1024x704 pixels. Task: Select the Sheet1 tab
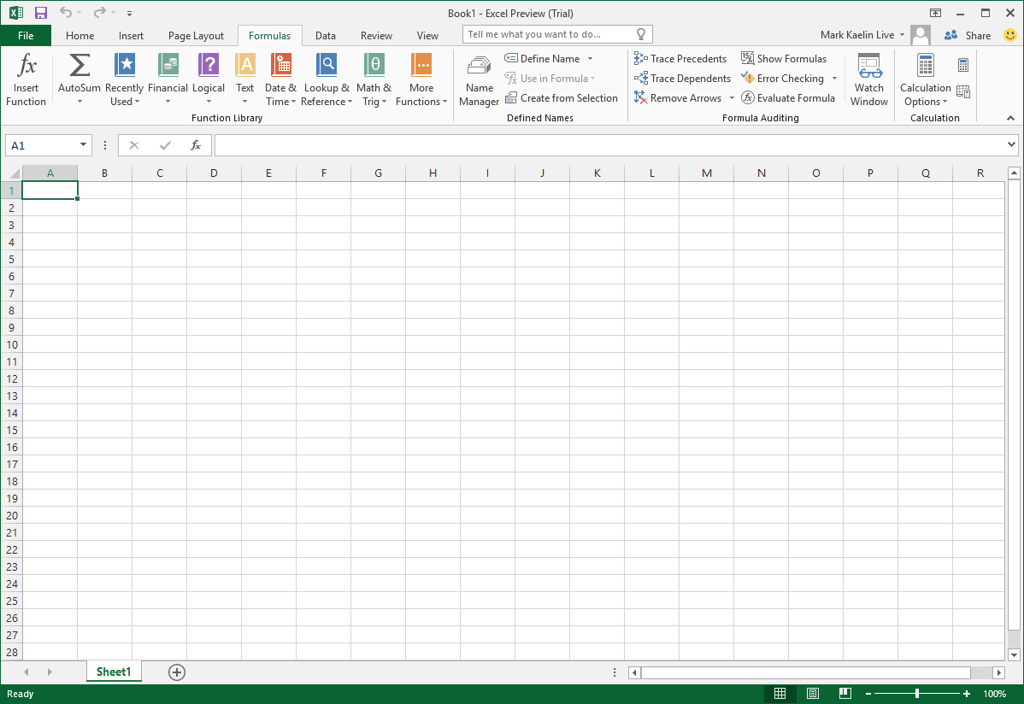[x=114, y=672]
